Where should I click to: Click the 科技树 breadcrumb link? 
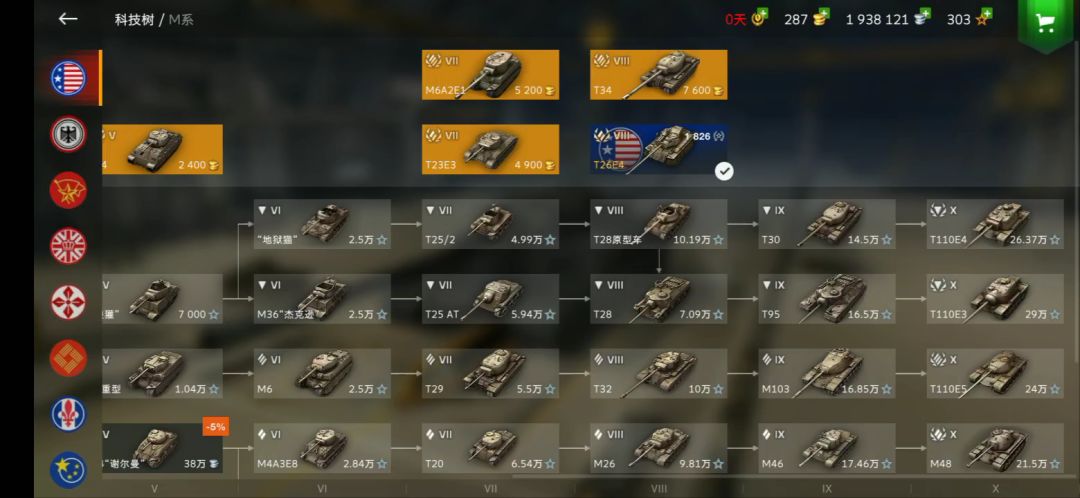134,19
